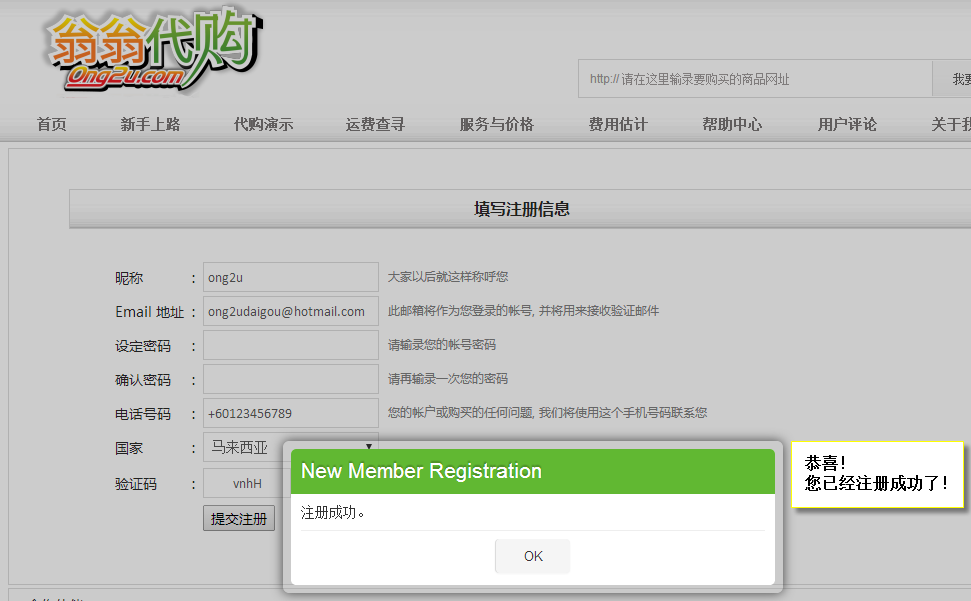Viewport: 971px width, 601px height.
Task: Click the 验证码 captcha input field
Action: coord(245,483)
